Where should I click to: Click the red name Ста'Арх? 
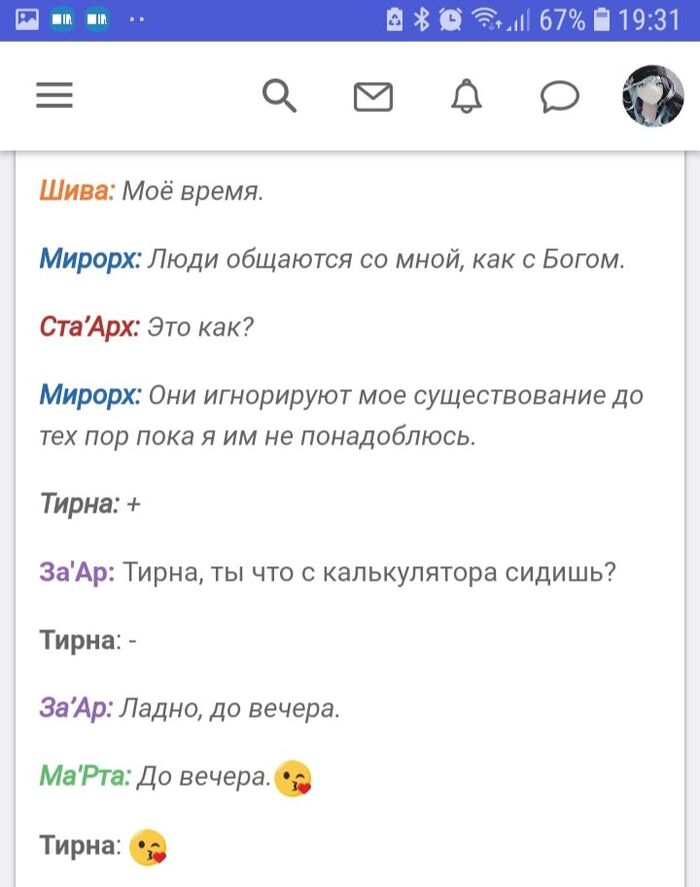coord(89,327)
